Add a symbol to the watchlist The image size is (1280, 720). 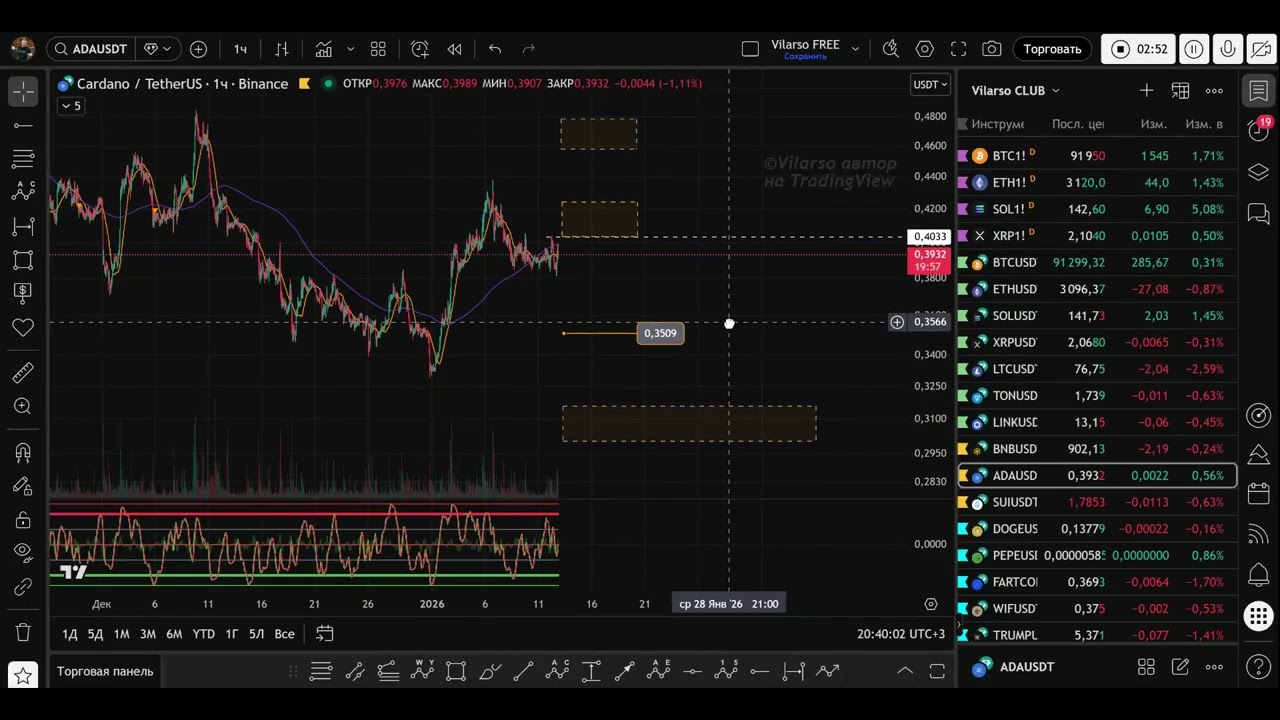click(1146, 90)
